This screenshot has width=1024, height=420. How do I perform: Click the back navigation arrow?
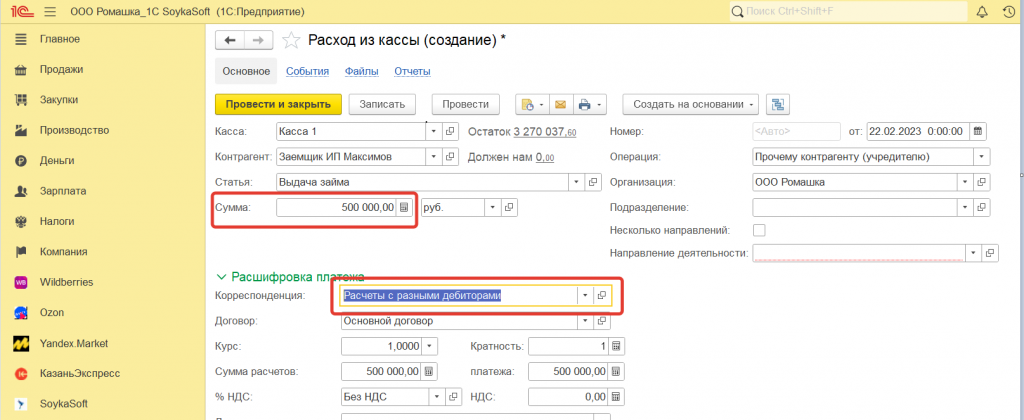tap(231, 40)
